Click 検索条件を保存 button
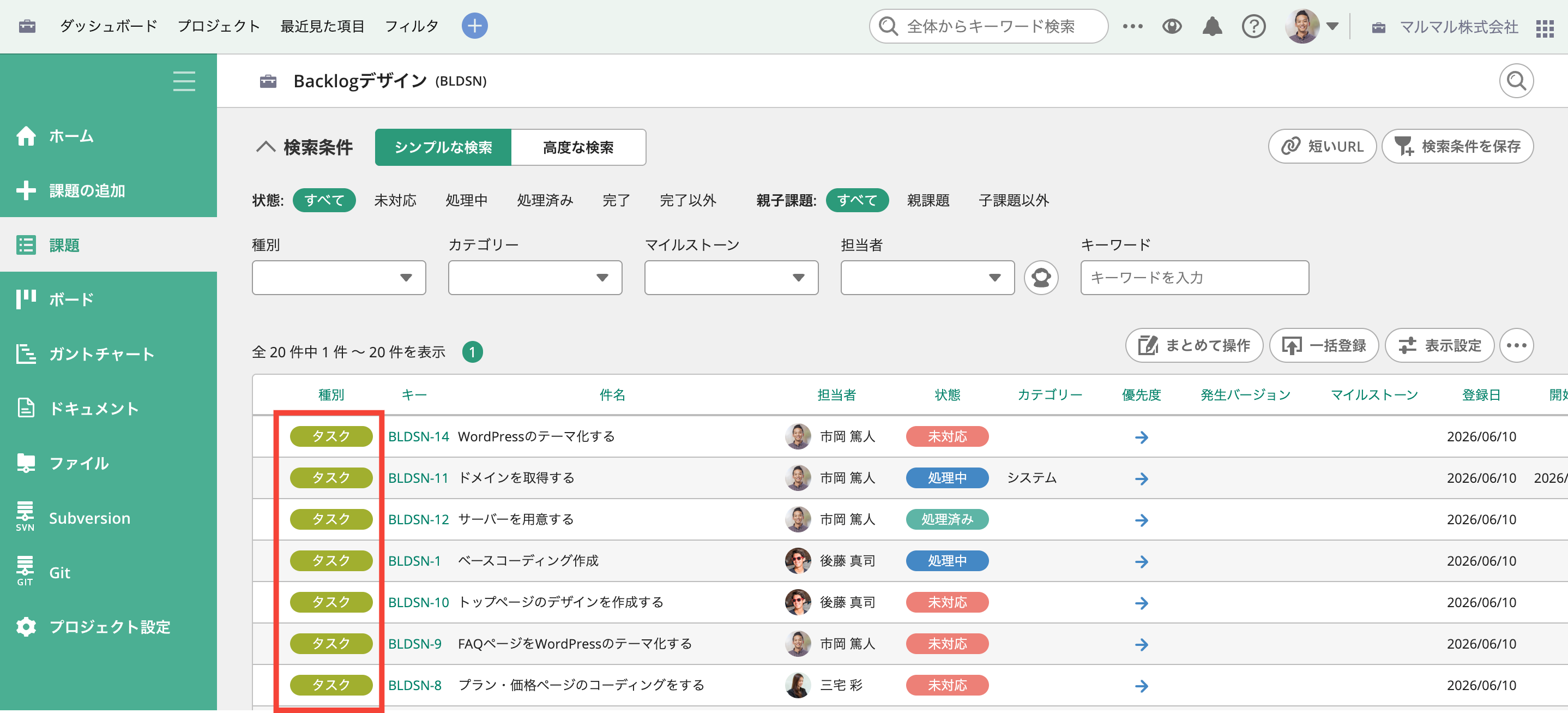1568x713 pixels. coord(1457,146)
